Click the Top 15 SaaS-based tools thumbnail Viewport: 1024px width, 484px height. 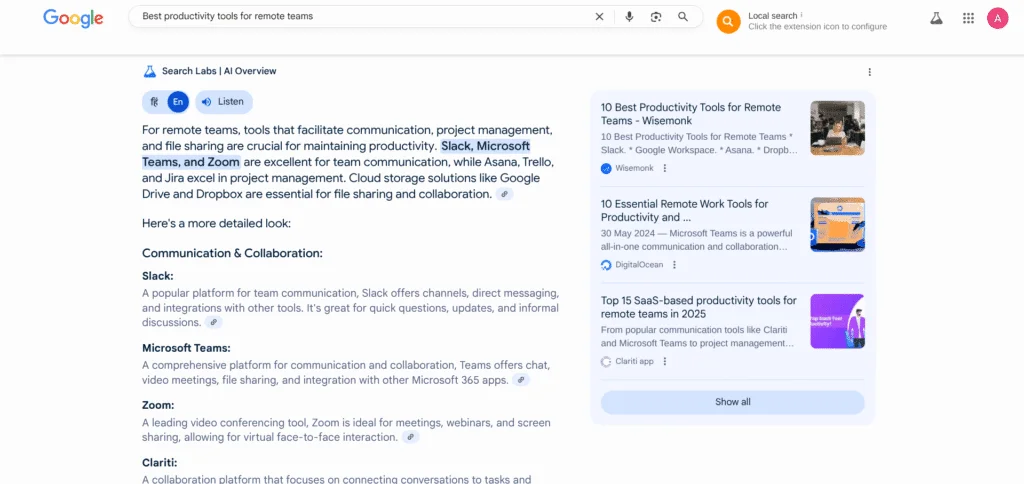tap(837, 321)
